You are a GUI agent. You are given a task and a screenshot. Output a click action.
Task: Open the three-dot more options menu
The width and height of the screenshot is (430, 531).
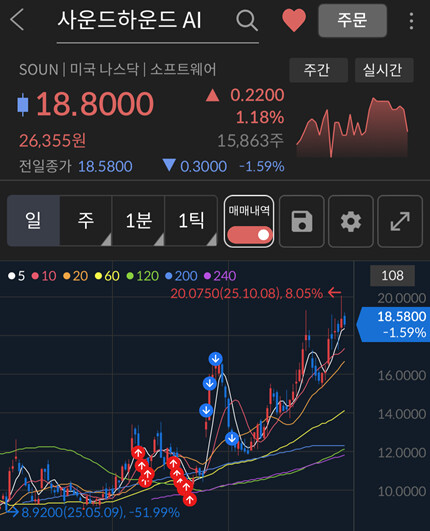pos(411,21)
